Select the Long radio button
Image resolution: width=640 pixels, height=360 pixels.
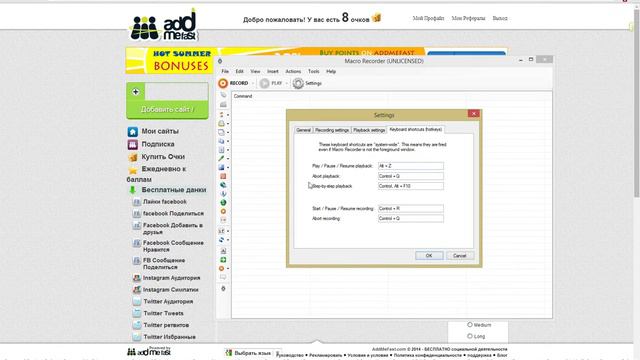pos(470,336)
